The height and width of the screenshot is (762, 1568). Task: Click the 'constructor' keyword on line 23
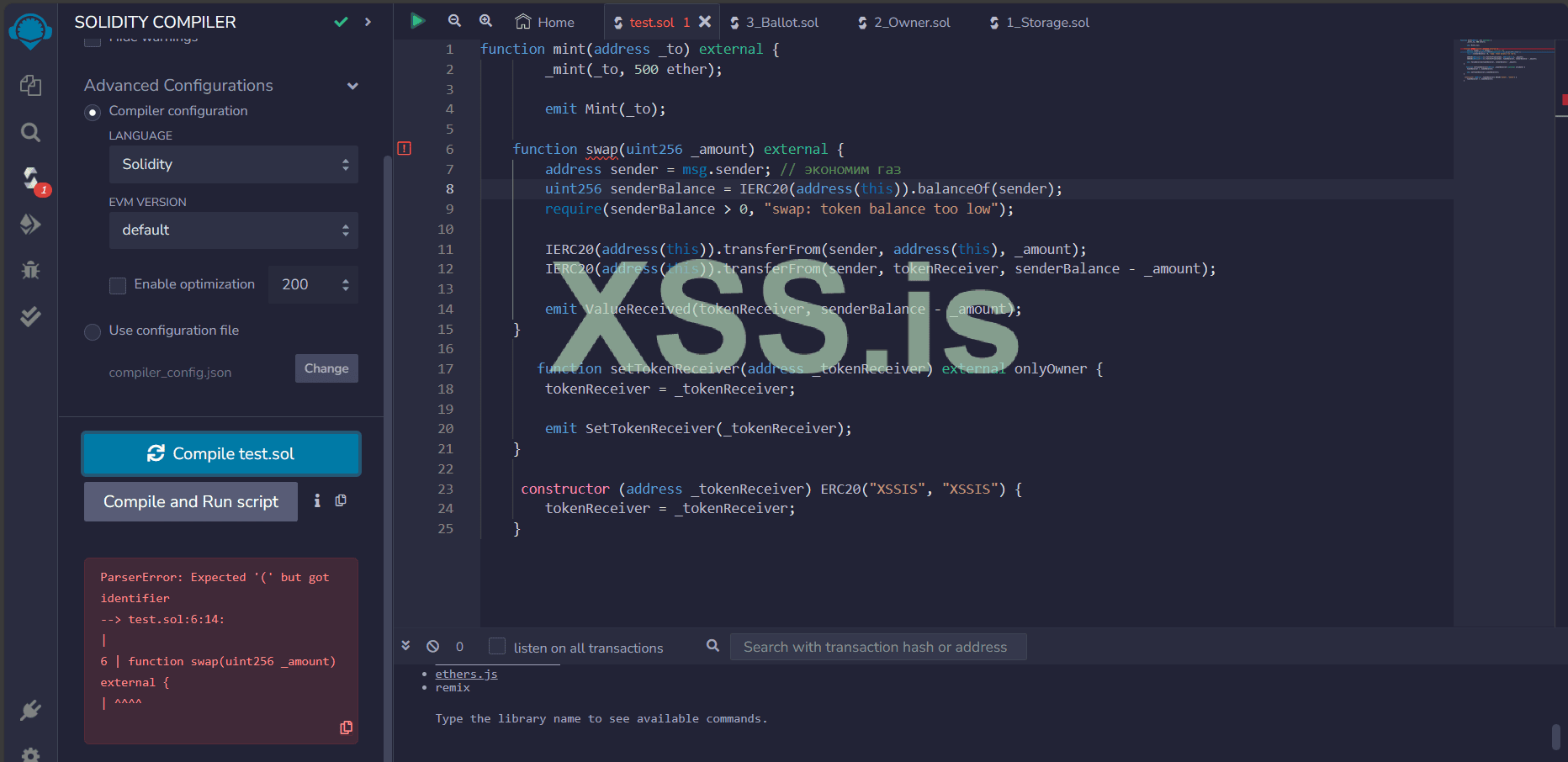pos(565,489)
